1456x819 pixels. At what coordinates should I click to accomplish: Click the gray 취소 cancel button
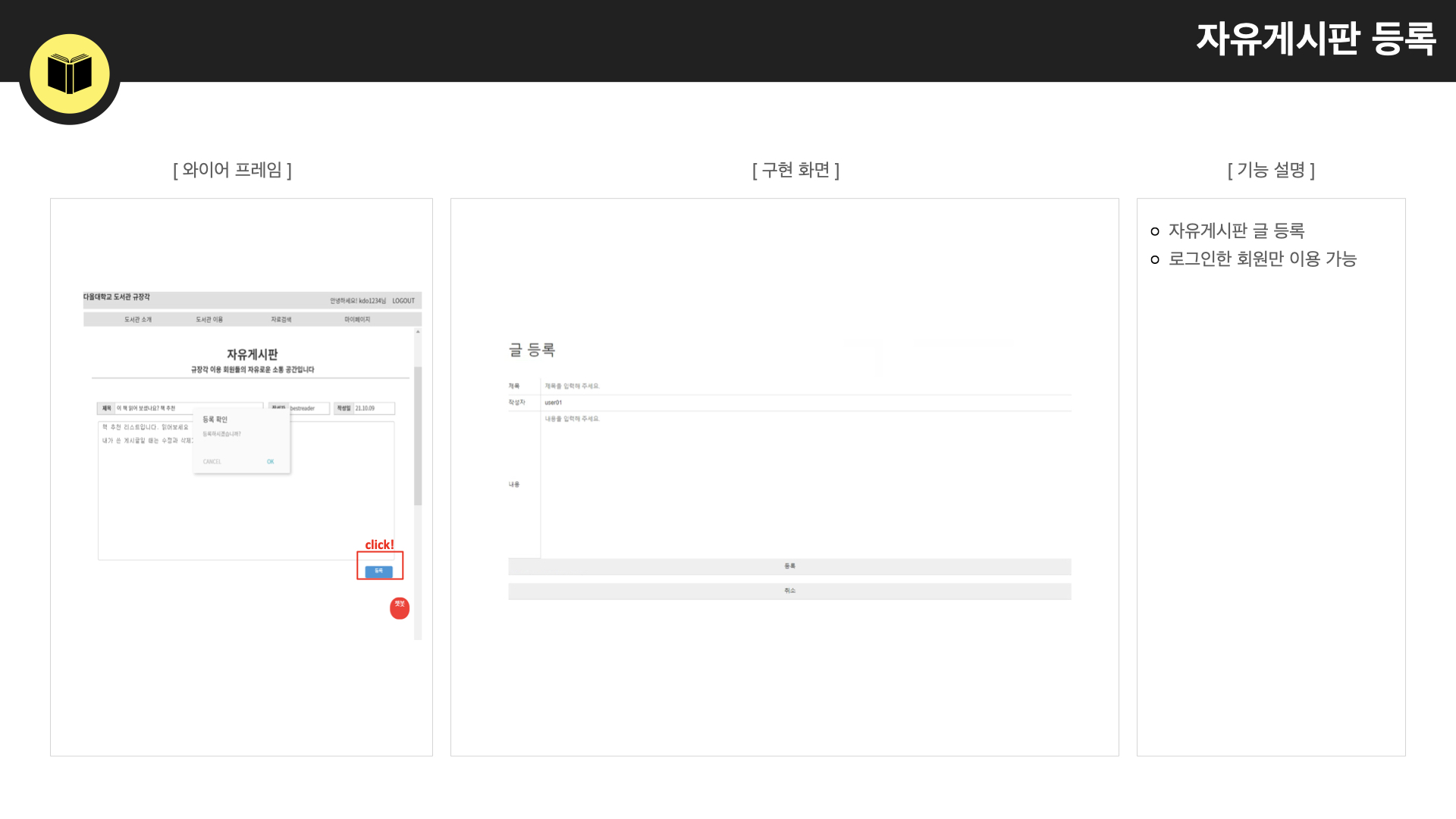click(x=789, y=591)
